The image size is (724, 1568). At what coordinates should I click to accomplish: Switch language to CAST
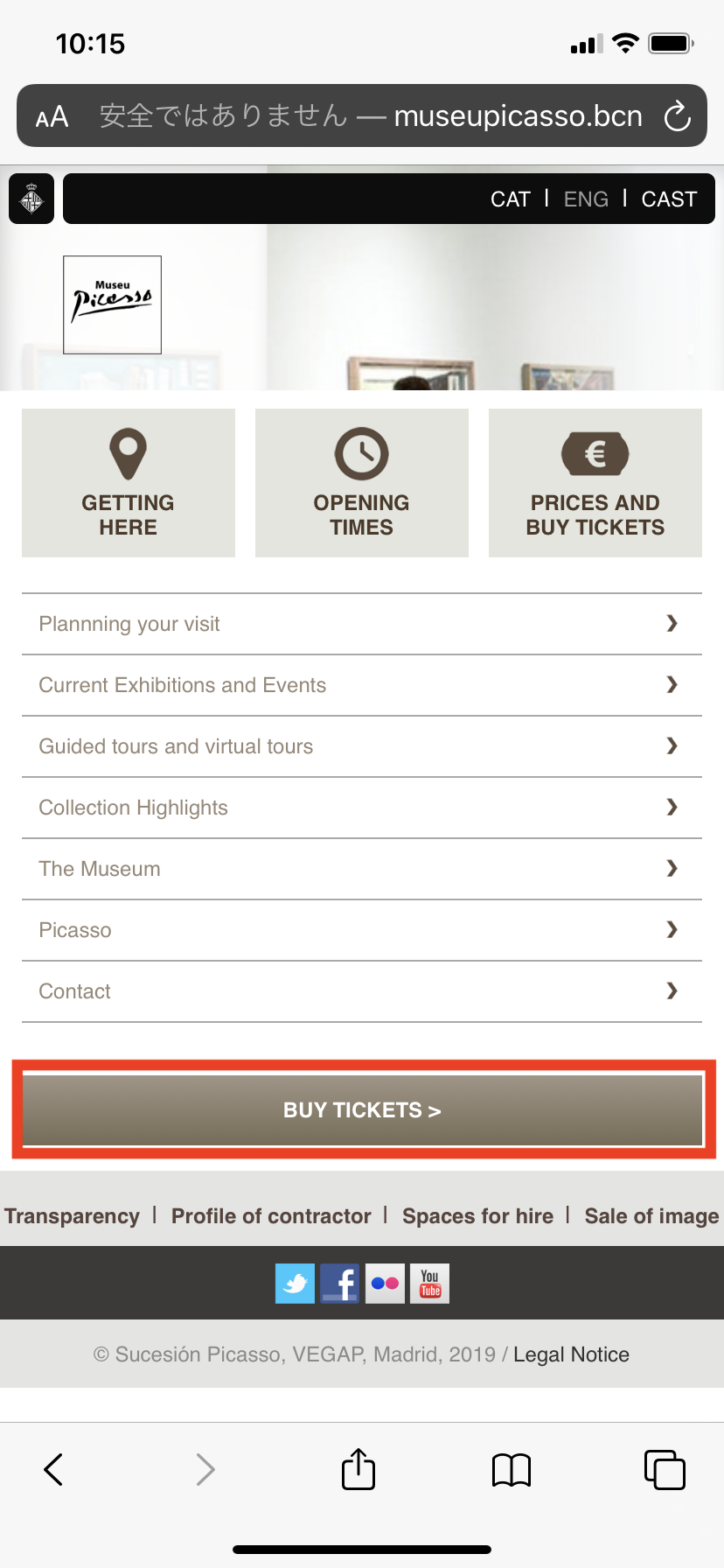coord(669,199)
